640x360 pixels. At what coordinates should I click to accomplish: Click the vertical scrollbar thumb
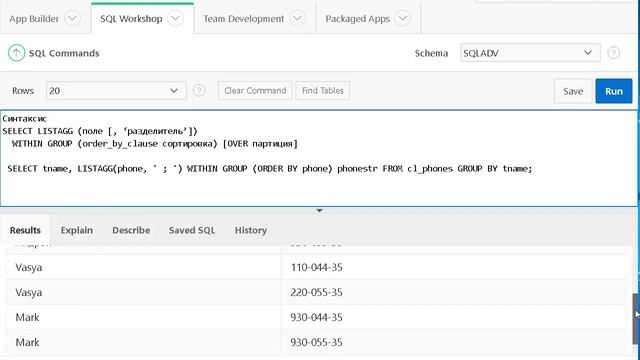coord(636,319)
